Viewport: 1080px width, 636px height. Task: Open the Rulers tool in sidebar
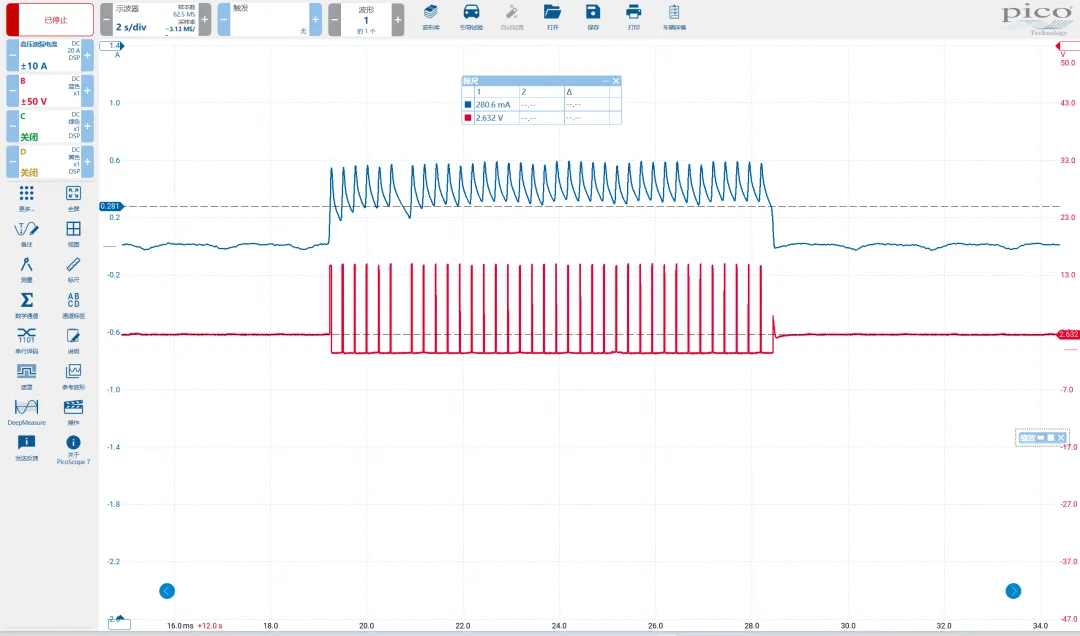coord(73,266)
